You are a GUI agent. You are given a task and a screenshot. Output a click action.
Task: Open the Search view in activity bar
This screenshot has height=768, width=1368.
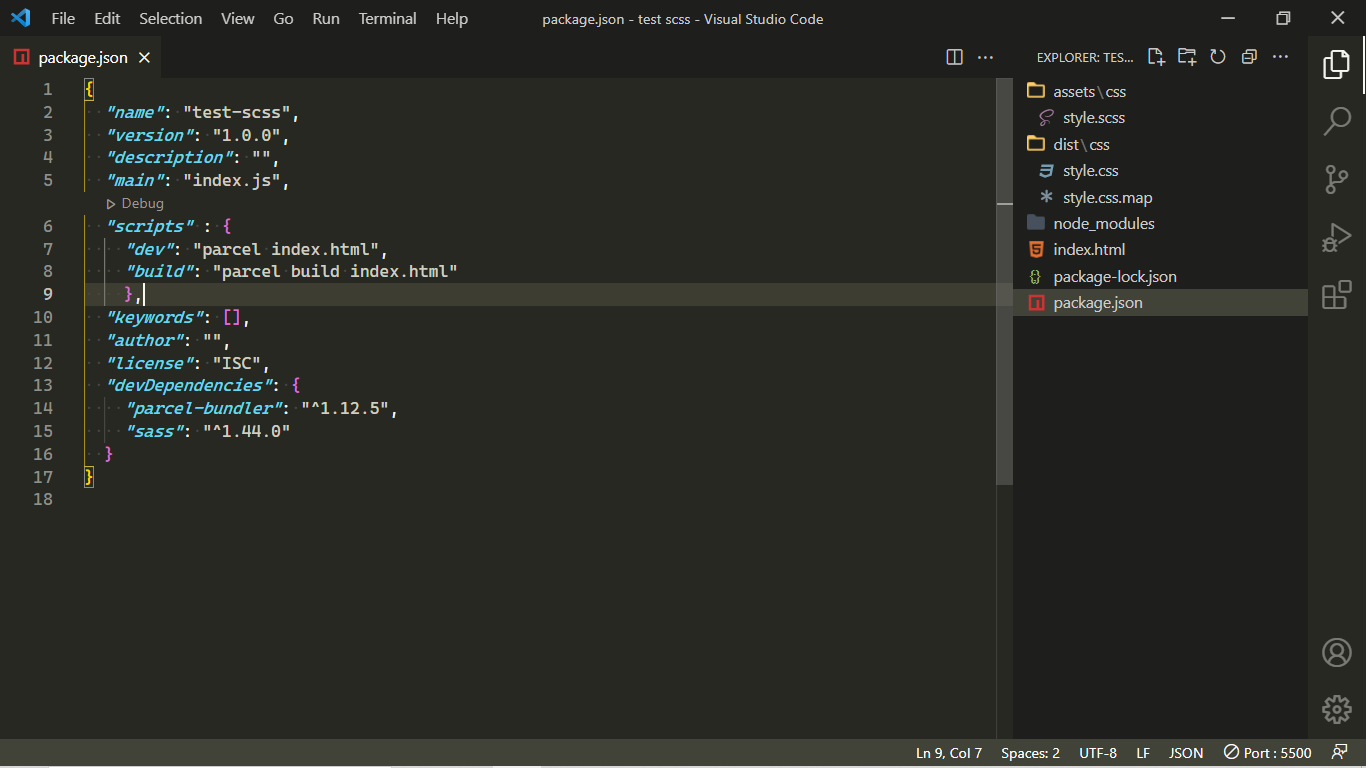tap(1337, 121)
